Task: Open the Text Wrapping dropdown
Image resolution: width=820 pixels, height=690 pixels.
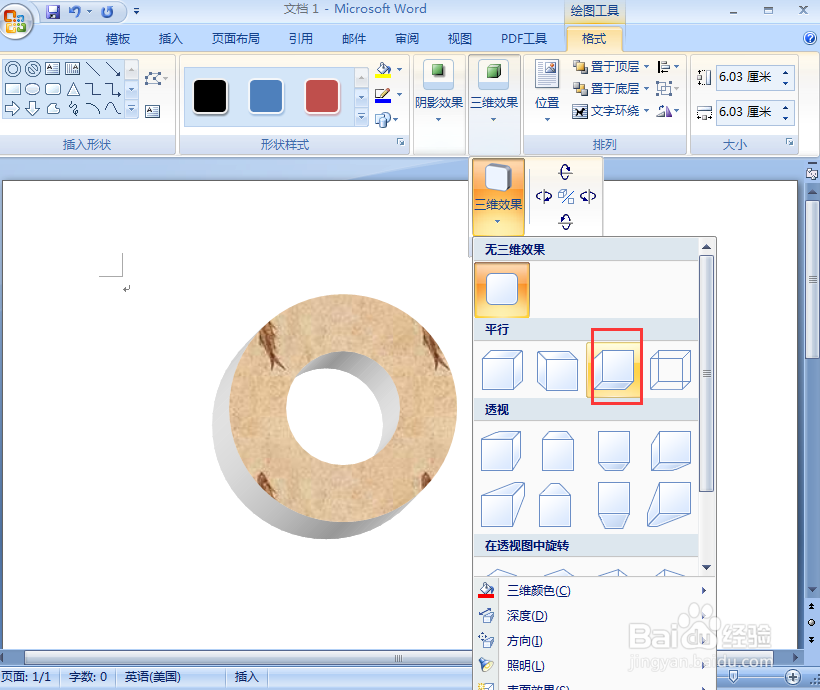Action: click(611, 111)
